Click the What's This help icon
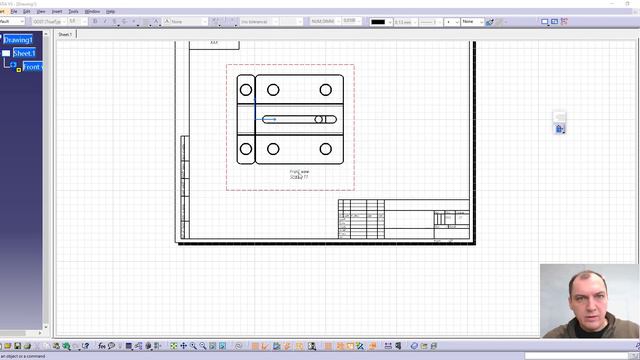640x360 pixels. (86, 346)
